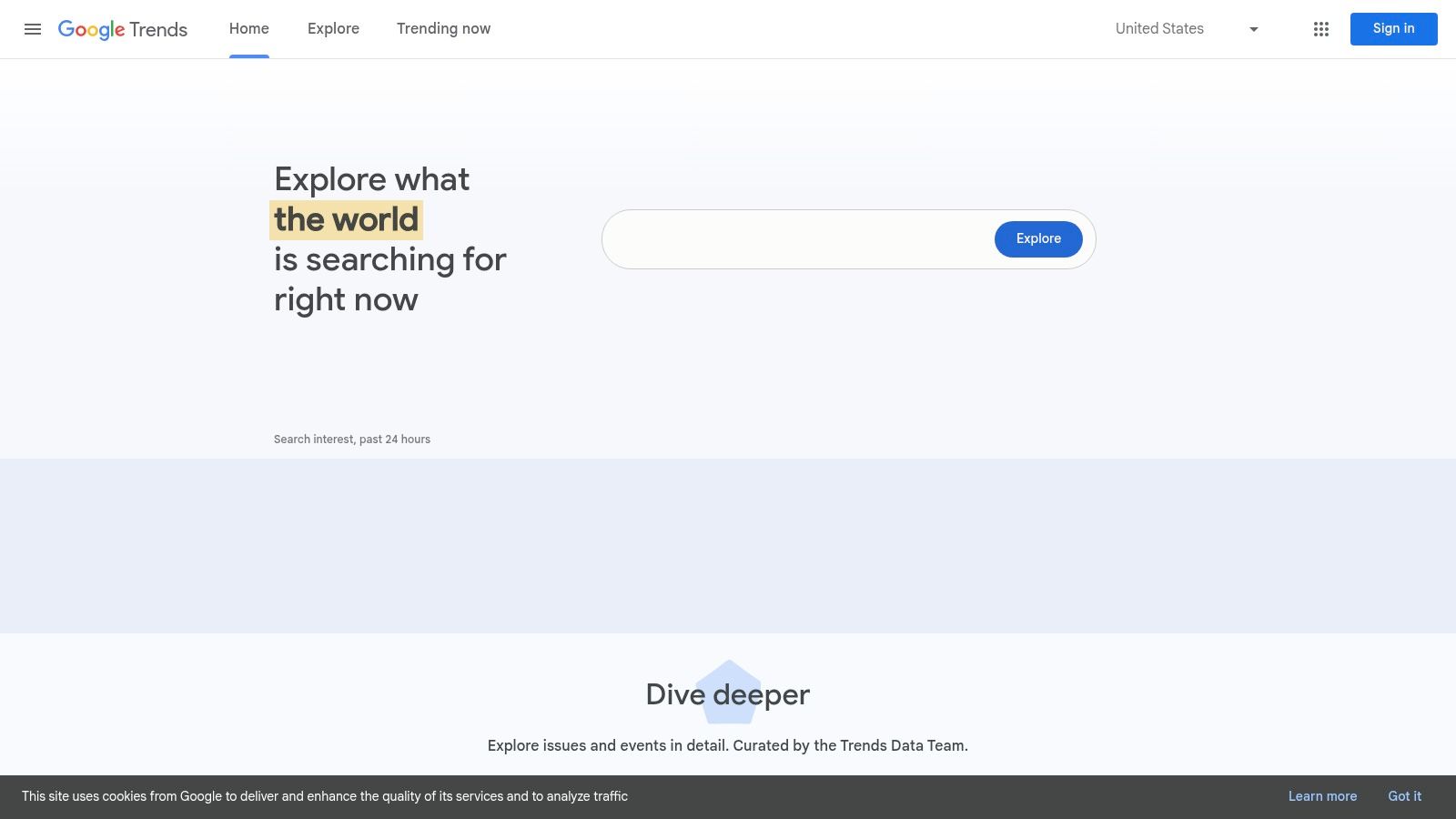Open the Google apps launcher grid
Screen dimensions: 1456x819
pyautogui.click(x=1320, y=29)
